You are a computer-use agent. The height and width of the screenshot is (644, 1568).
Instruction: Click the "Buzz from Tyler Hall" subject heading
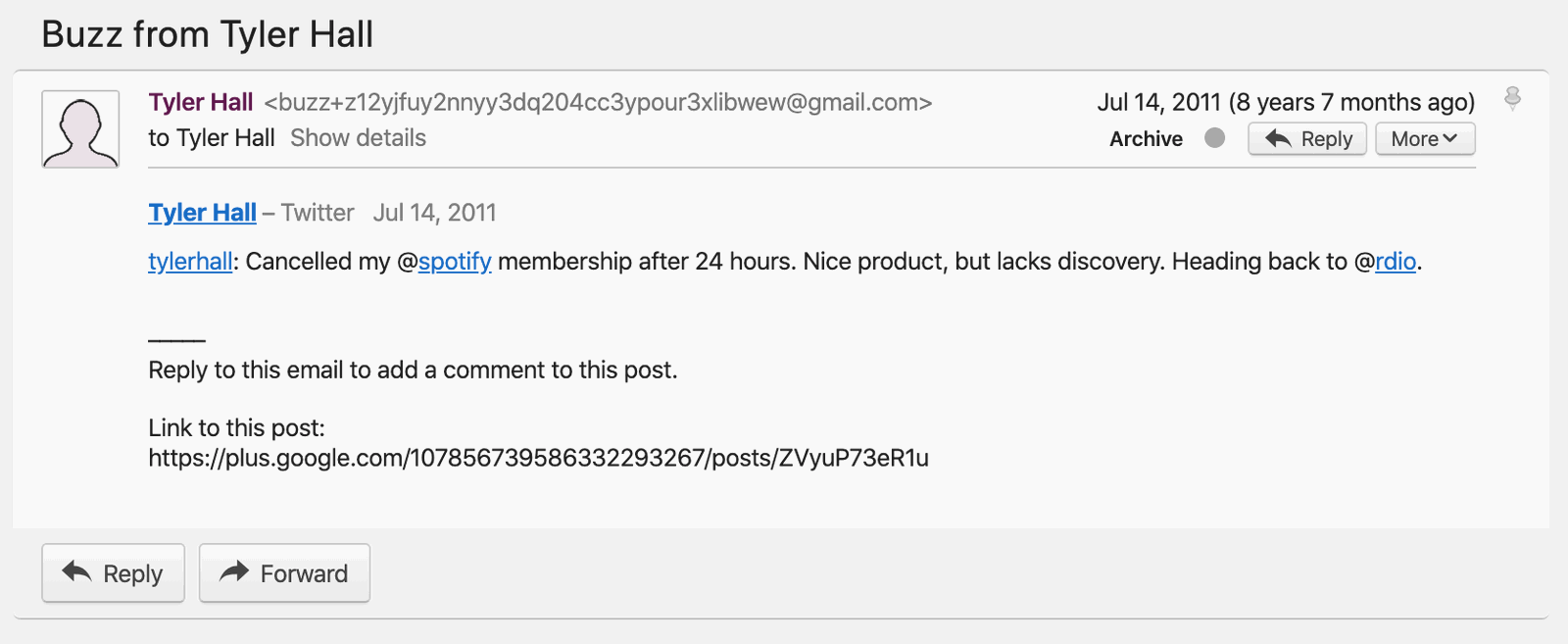point(207,34)
